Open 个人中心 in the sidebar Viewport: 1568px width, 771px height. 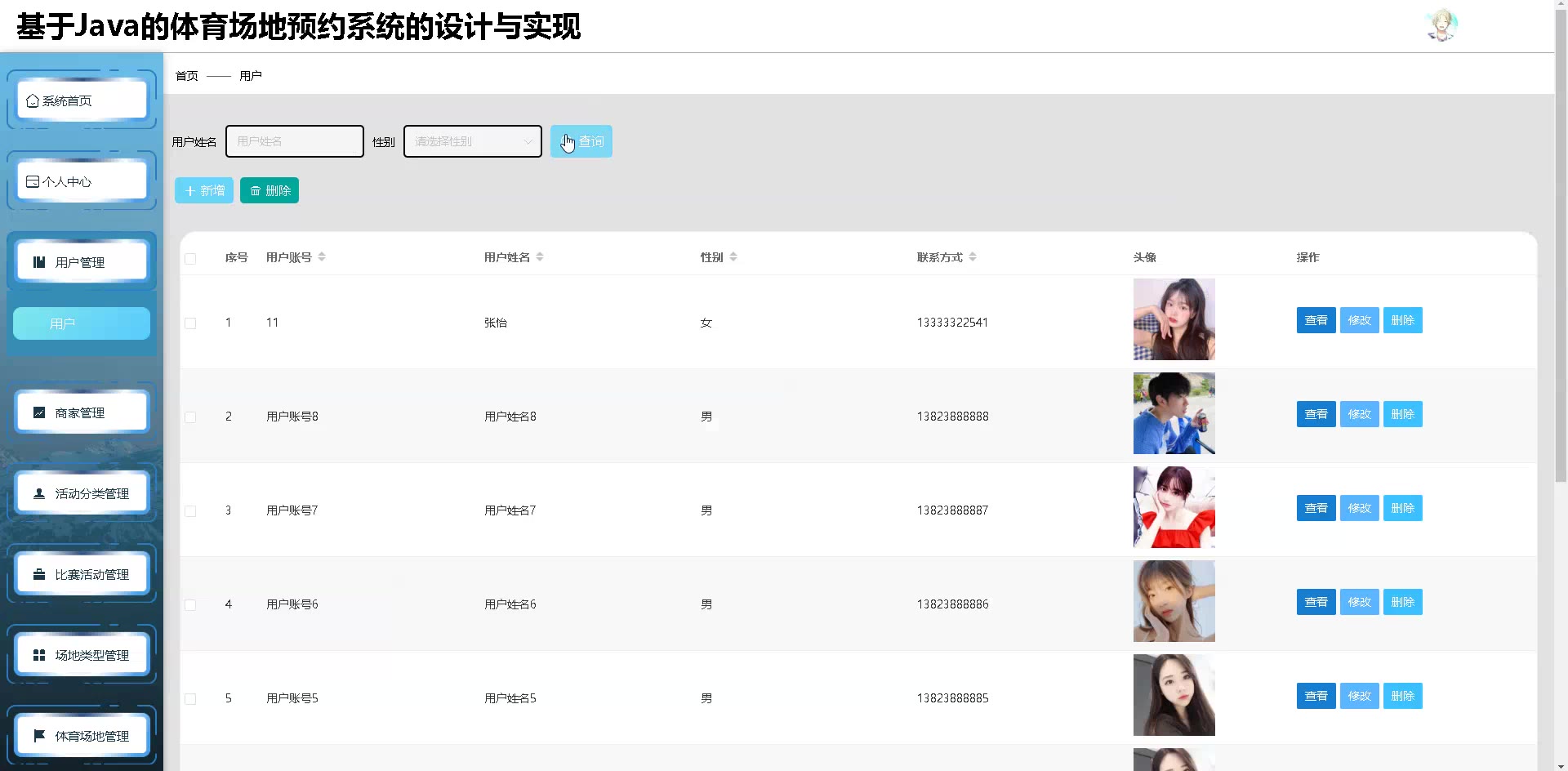pos(82,181)
